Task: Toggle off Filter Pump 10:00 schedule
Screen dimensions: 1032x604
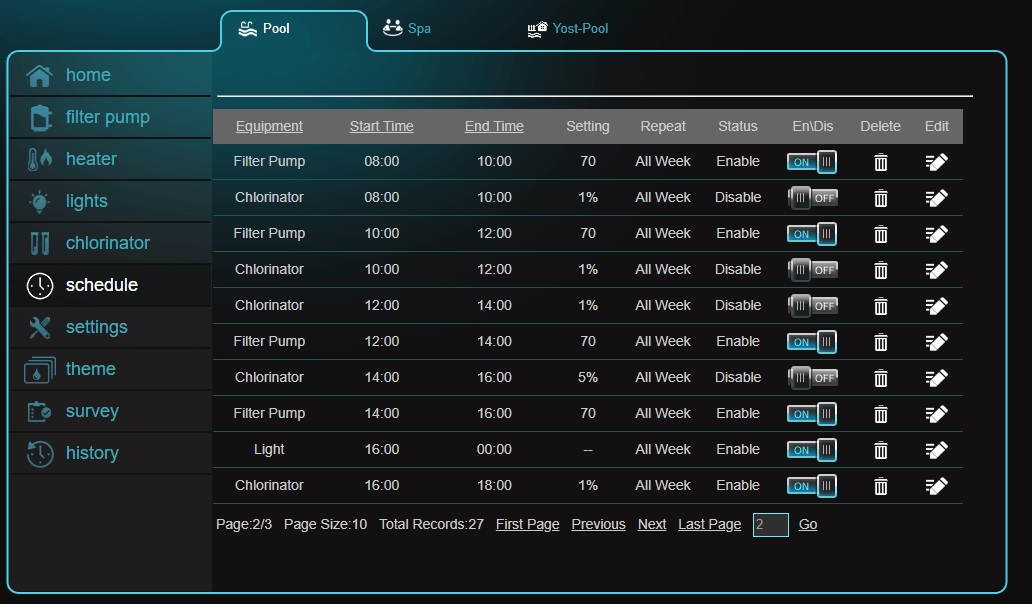Action: click(812, 234)
